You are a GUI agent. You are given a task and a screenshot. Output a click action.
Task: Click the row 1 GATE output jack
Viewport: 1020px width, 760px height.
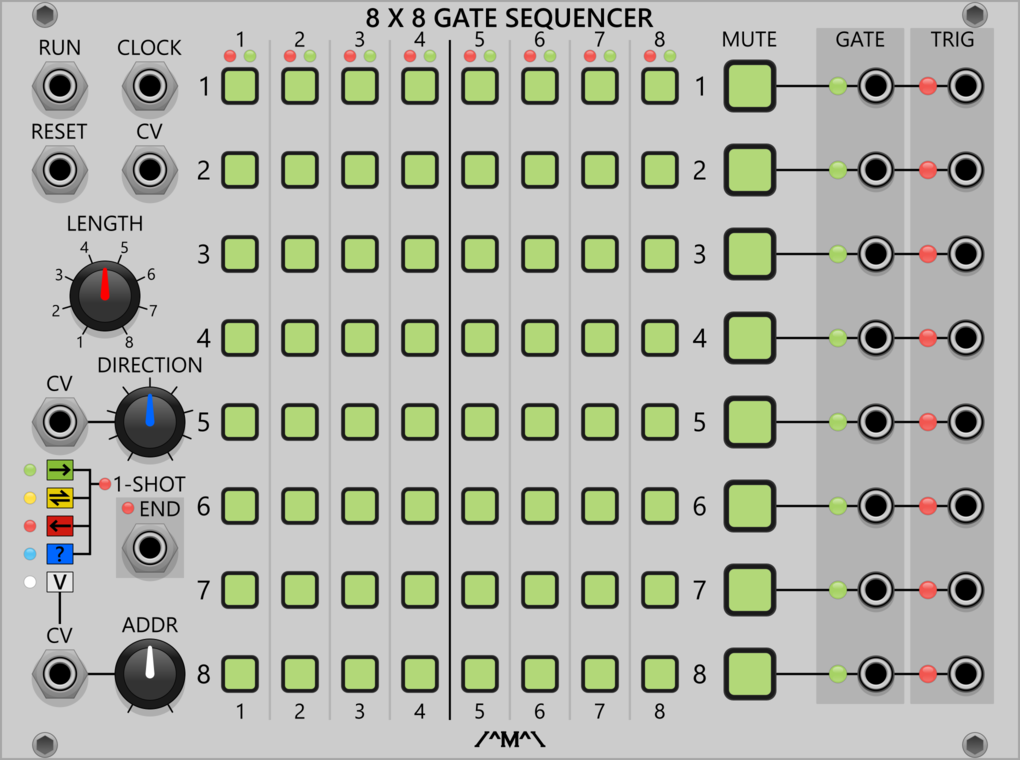(876, 86)
